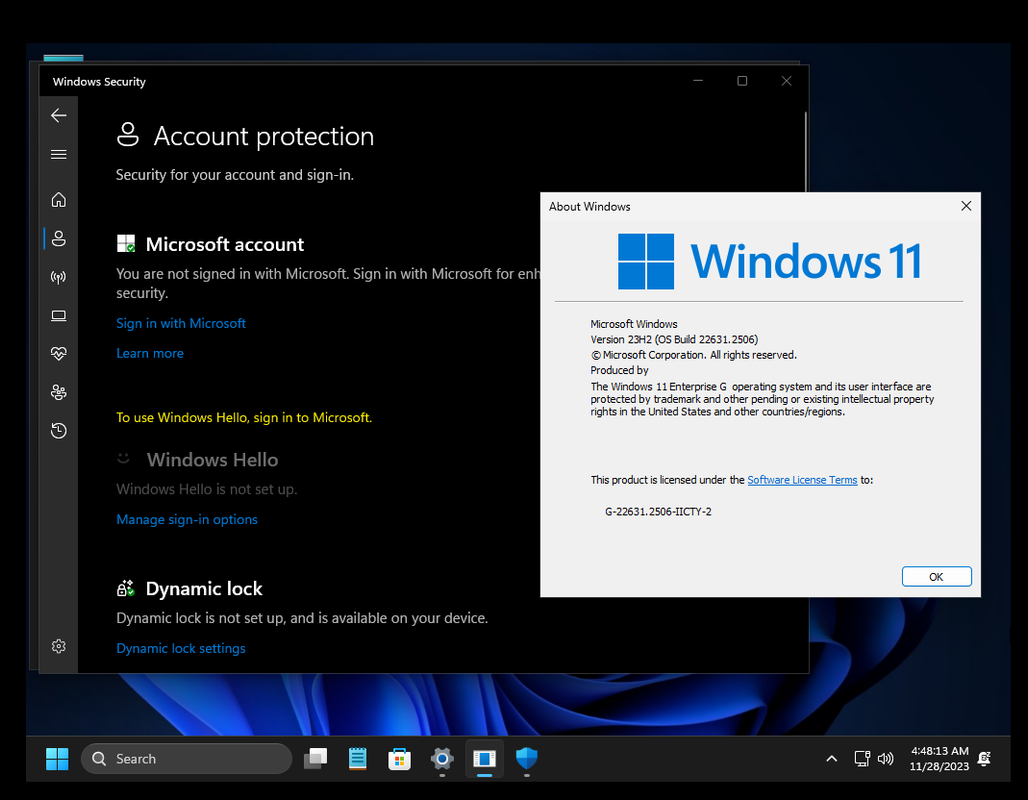This screenshot has height=800, width=1028.
Task: Open Settings gear on the taskbar
Action: [442, 759]
